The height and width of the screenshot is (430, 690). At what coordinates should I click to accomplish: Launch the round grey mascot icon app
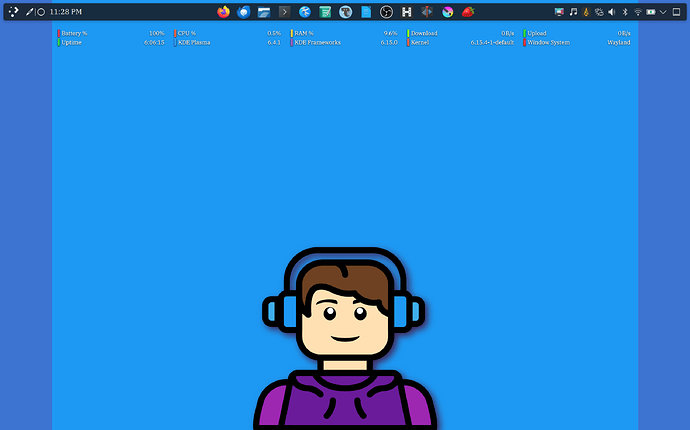pos(345,12)
